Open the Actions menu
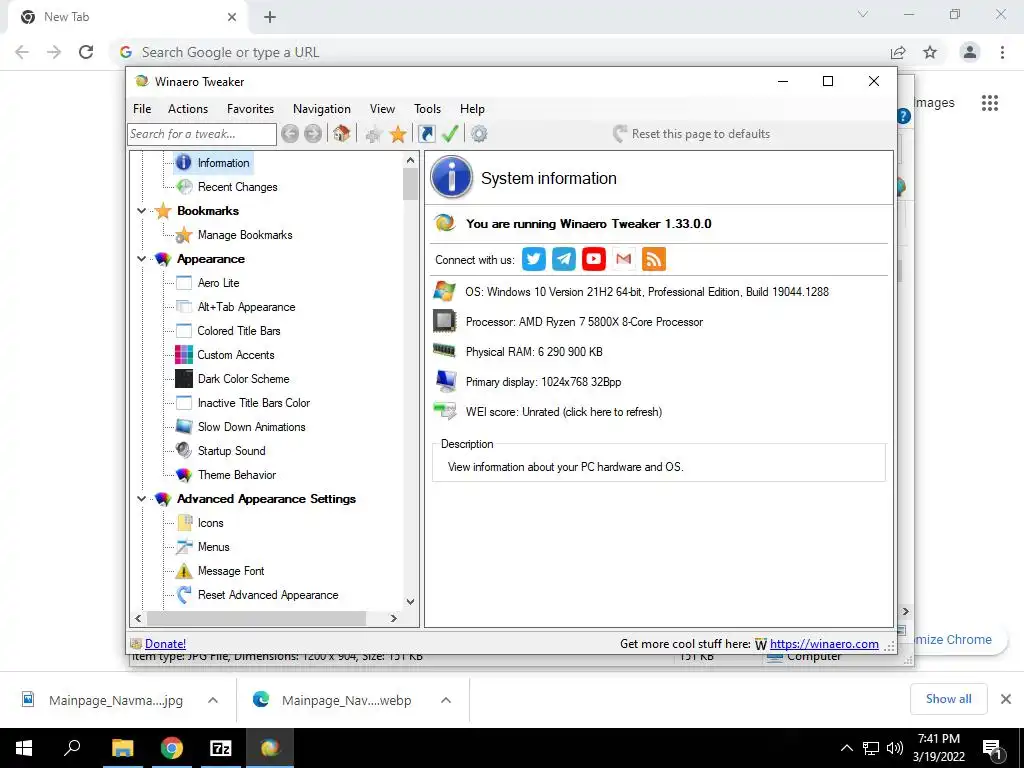This screenshot has height=768, width=1024. click(x=188, y=109)
